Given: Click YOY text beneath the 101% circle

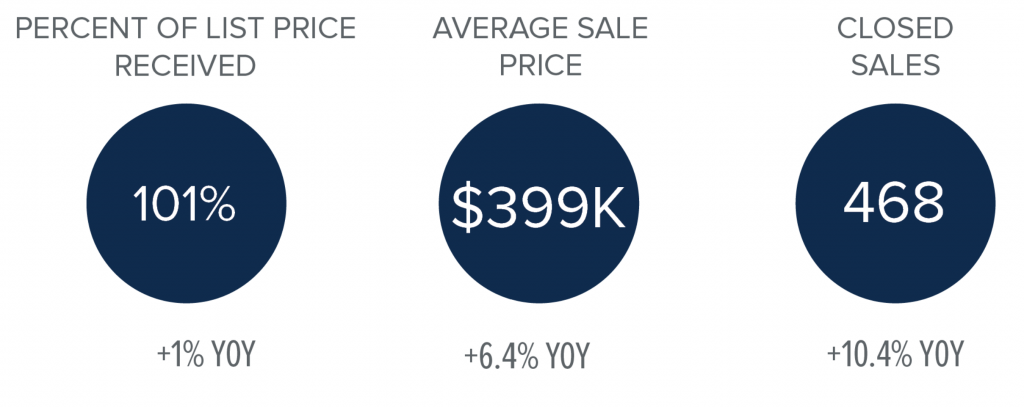Looking at the screenshot, I should click(232, 354).
